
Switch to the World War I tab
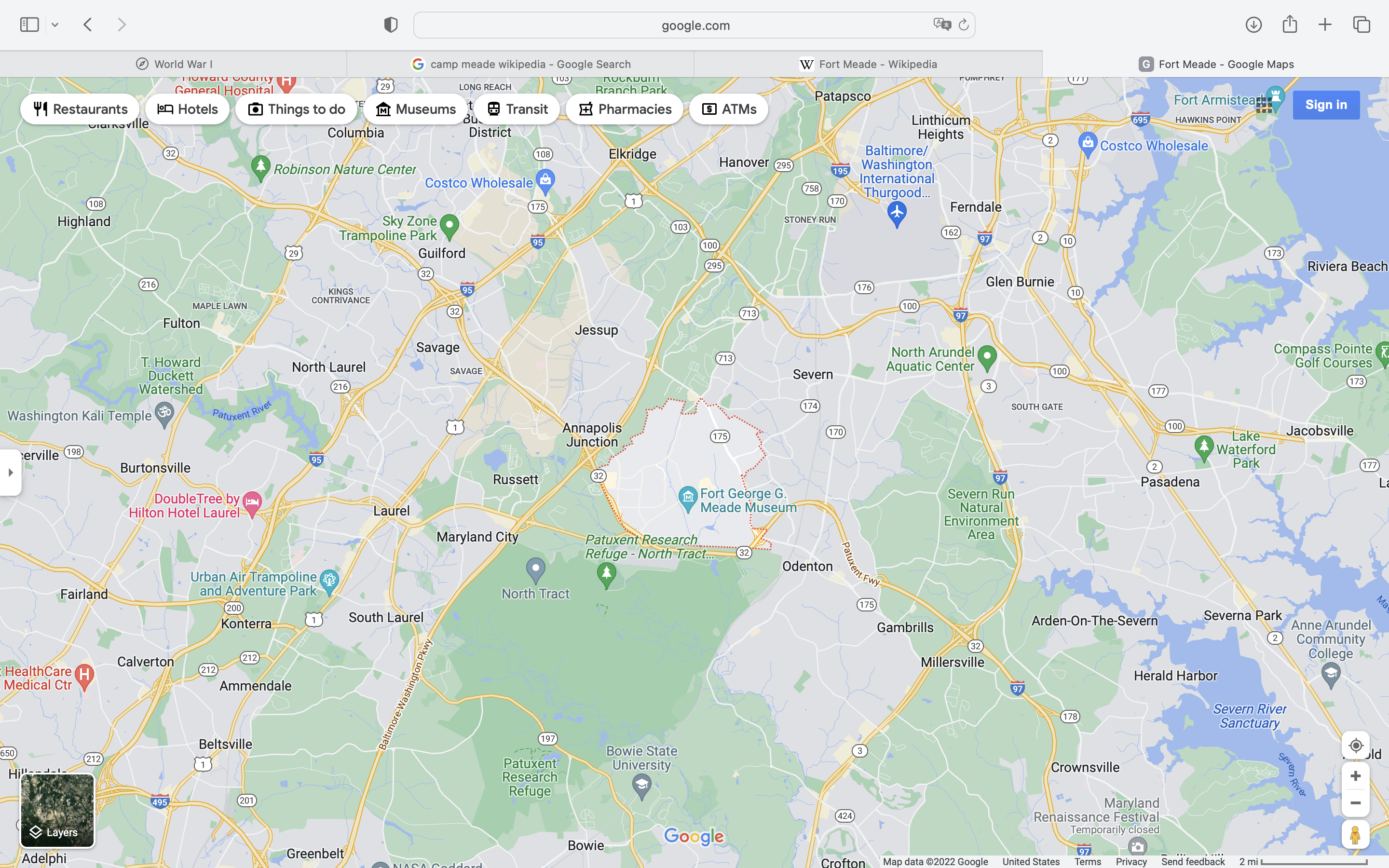(x=173, y=64)
